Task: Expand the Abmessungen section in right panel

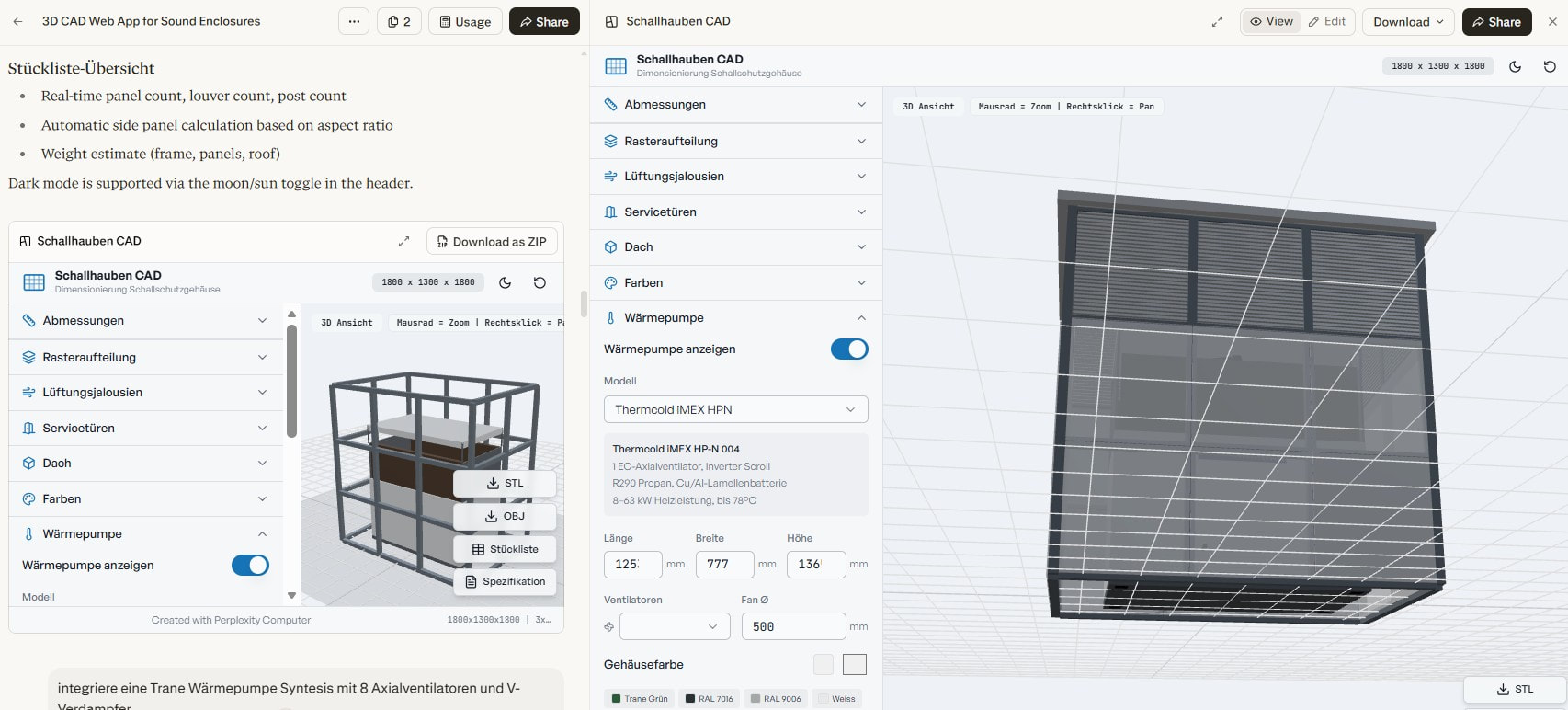Action: (735, 105)
